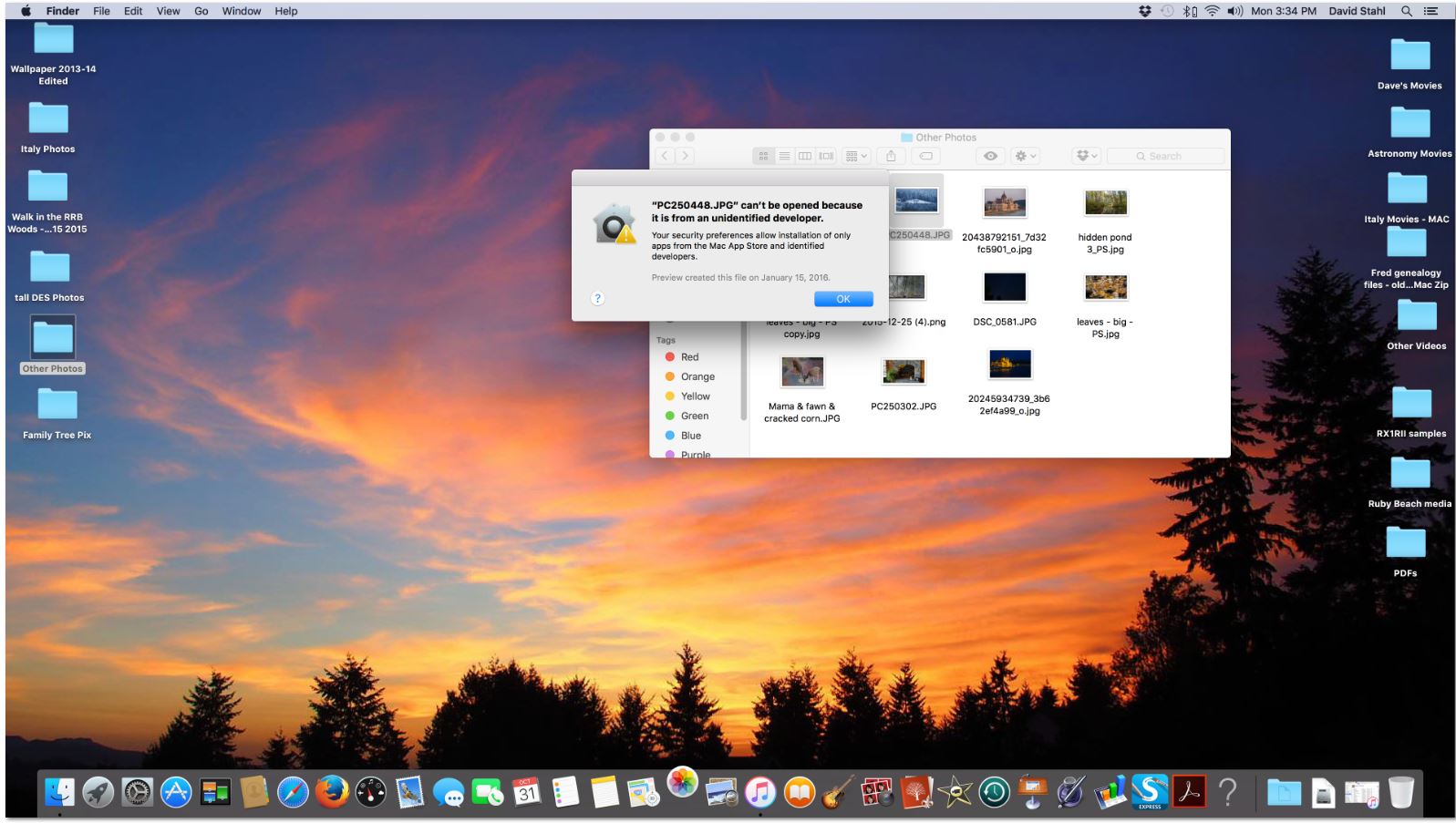Expand the Dropbox toolbar dropdown
Image resolution: width=1456 pixels, height=823 pixels.
1087,156
